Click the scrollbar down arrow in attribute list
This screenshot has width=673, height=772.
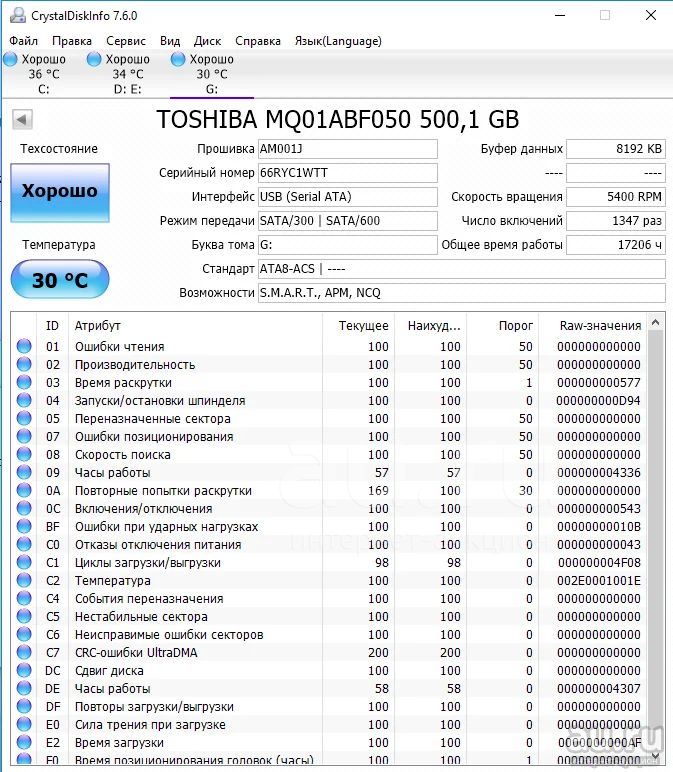655,755
